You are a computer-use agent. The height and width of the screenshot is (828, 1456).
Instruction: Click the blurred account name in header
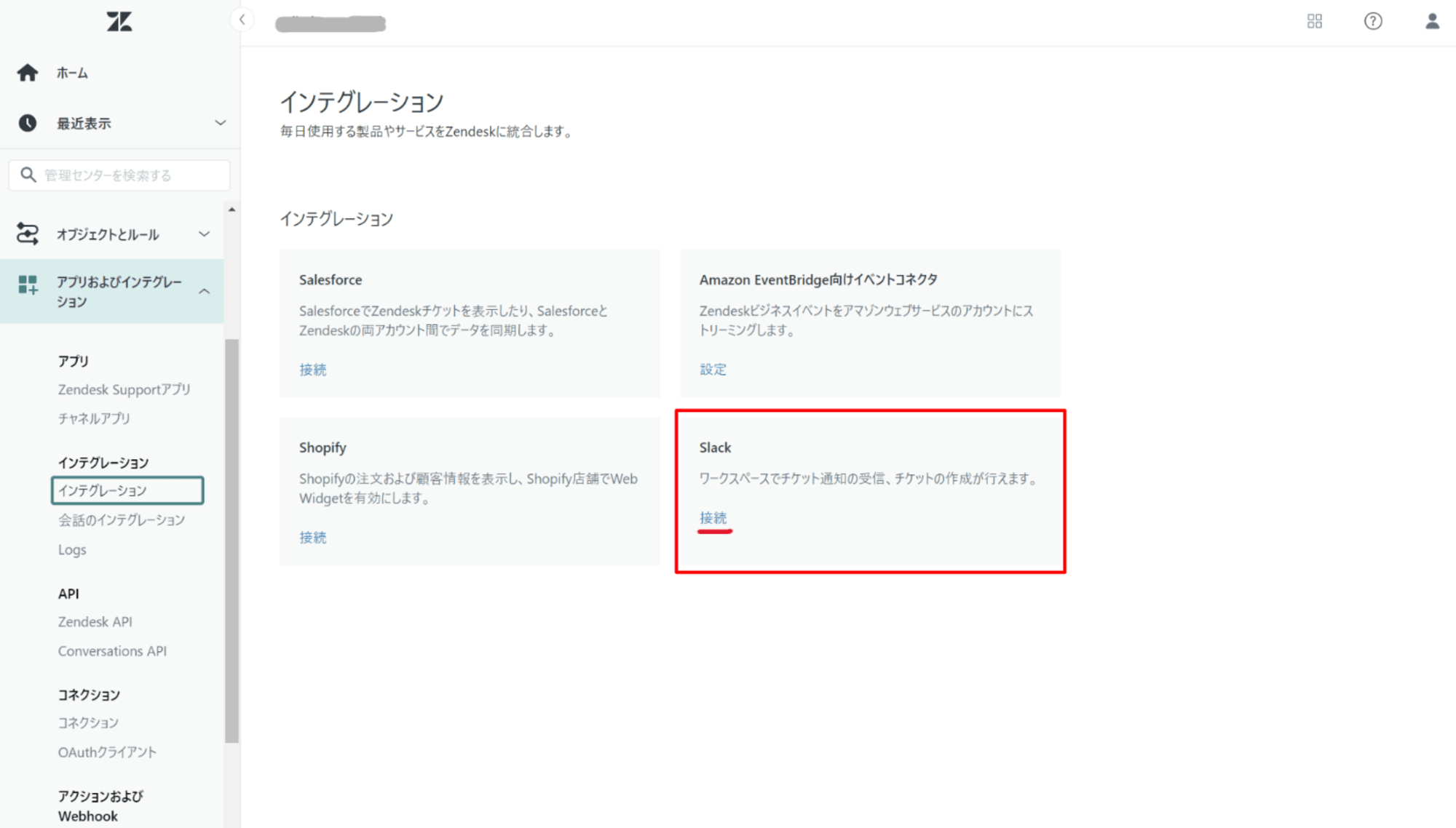click(x=331, y=23)
